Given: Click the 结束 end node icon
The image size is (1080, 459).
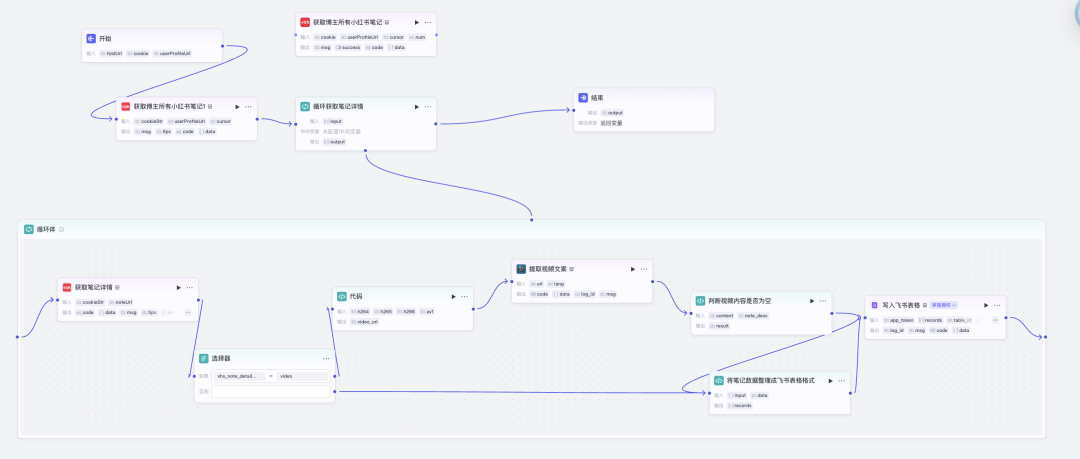Looking at the screenshot, I should (x=583, y=98).
